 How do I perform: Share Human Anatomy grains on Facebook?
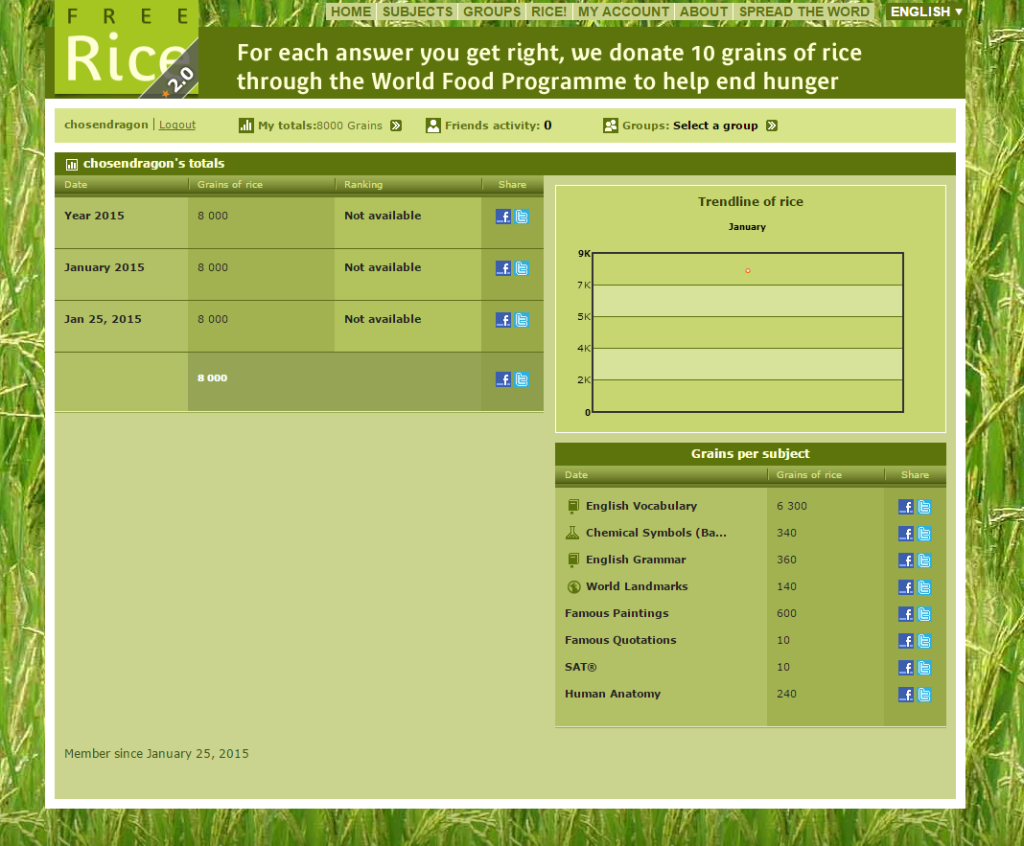click(906, 694)
